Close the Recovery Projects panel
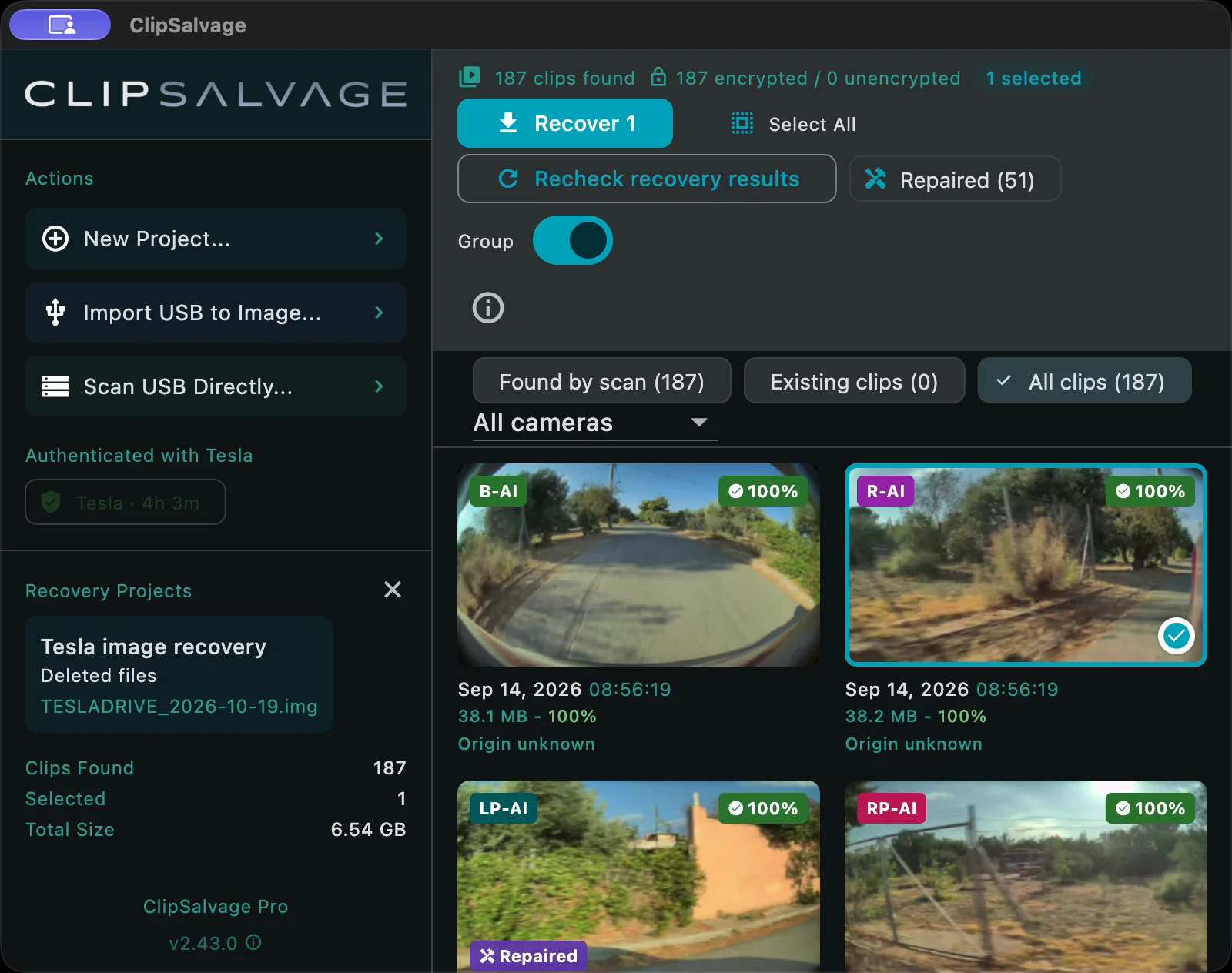 pyautogui.click(x=393, y=590)
